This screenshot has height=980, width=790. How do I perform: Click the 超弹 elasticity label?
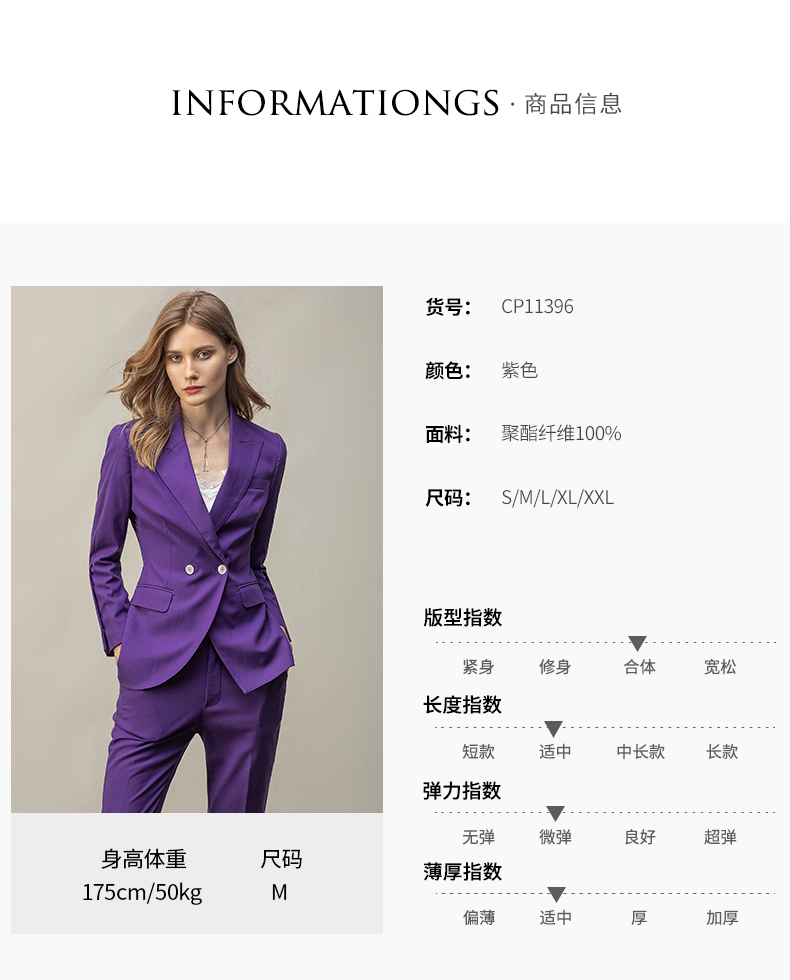click(x=720, y=837)
